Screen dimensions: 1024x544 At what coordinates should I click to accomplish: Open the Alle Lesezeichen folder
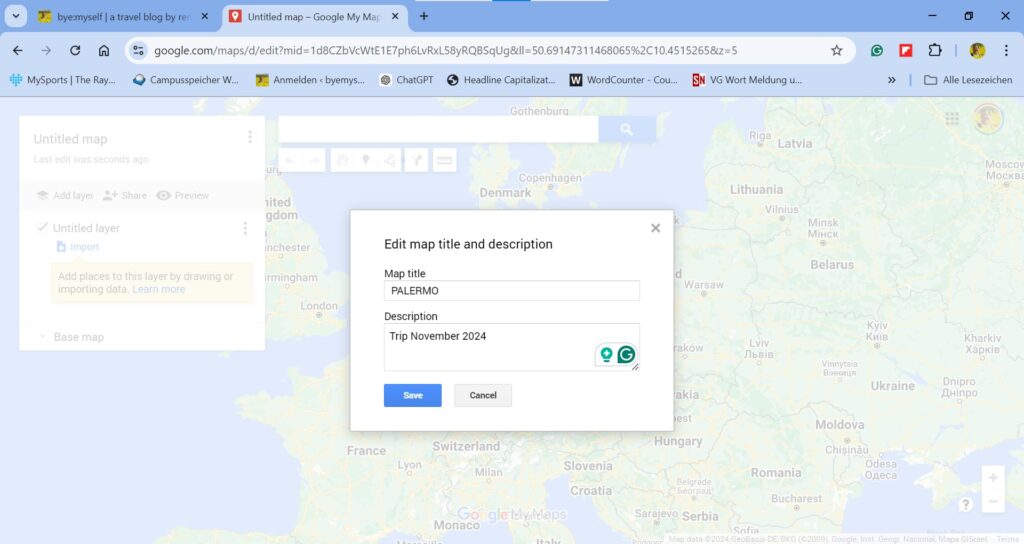pyautogui.click(x=968, y=80)
